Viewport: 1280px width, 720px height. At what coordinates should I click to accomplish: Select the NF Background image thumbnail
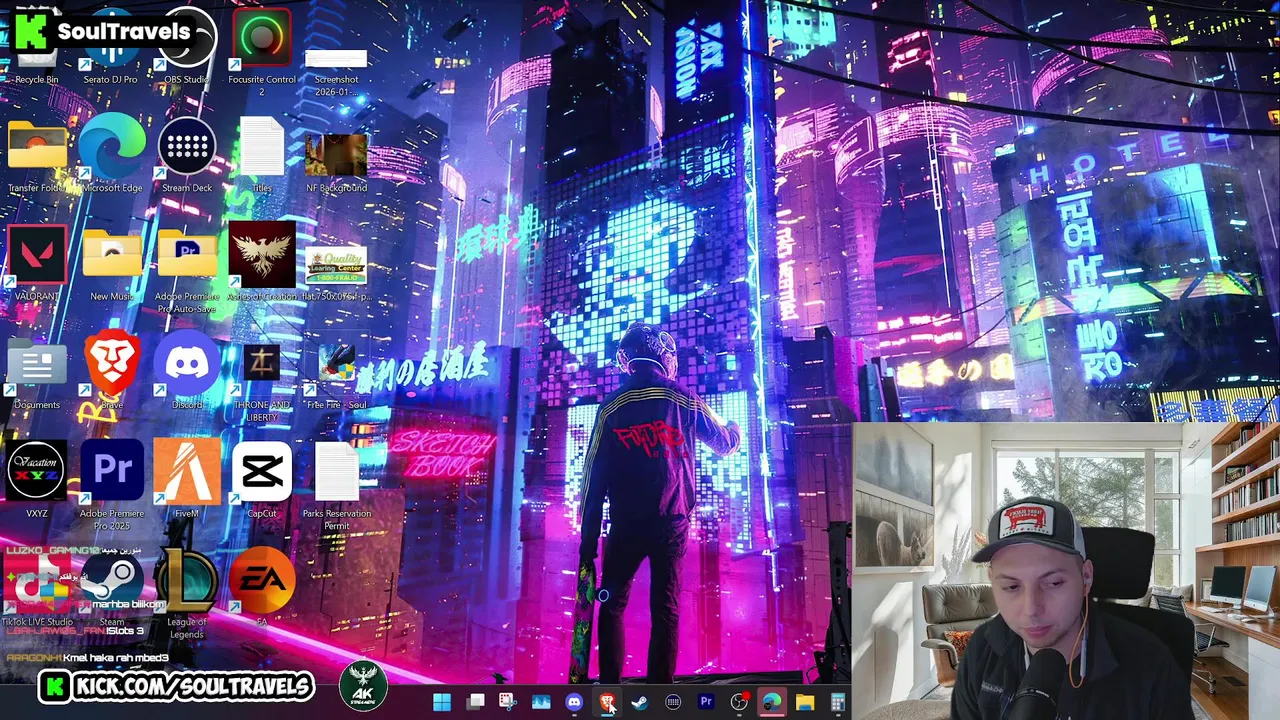337,162
